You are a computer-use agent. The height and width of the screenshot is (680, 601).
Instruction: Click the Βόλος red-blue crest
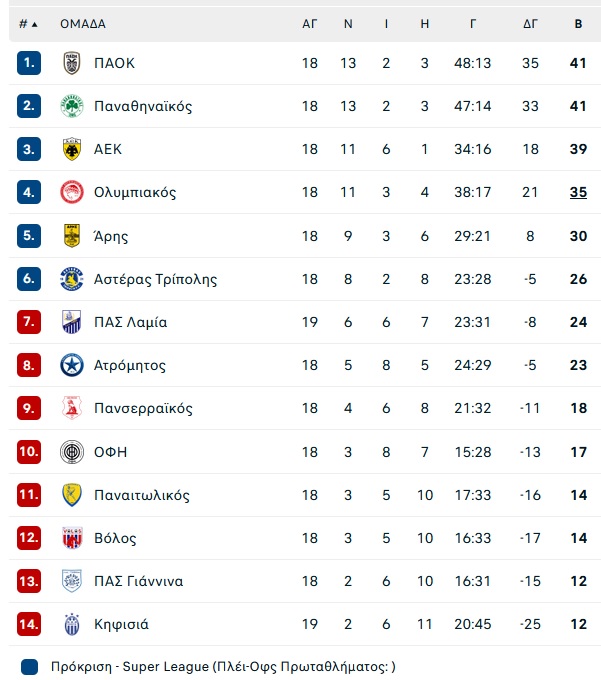coord(72,538)
